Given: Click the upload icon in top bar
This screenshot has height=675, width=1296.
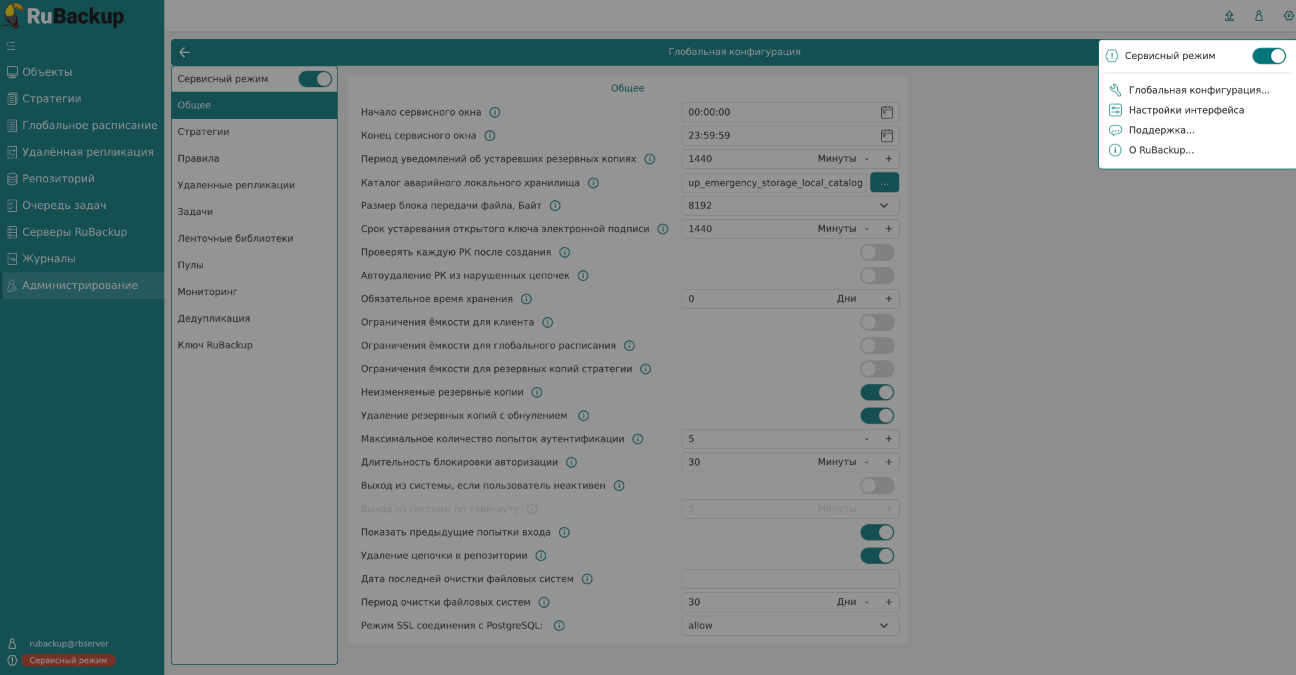Looking at the screenshot, I should tap(1229, 16).
